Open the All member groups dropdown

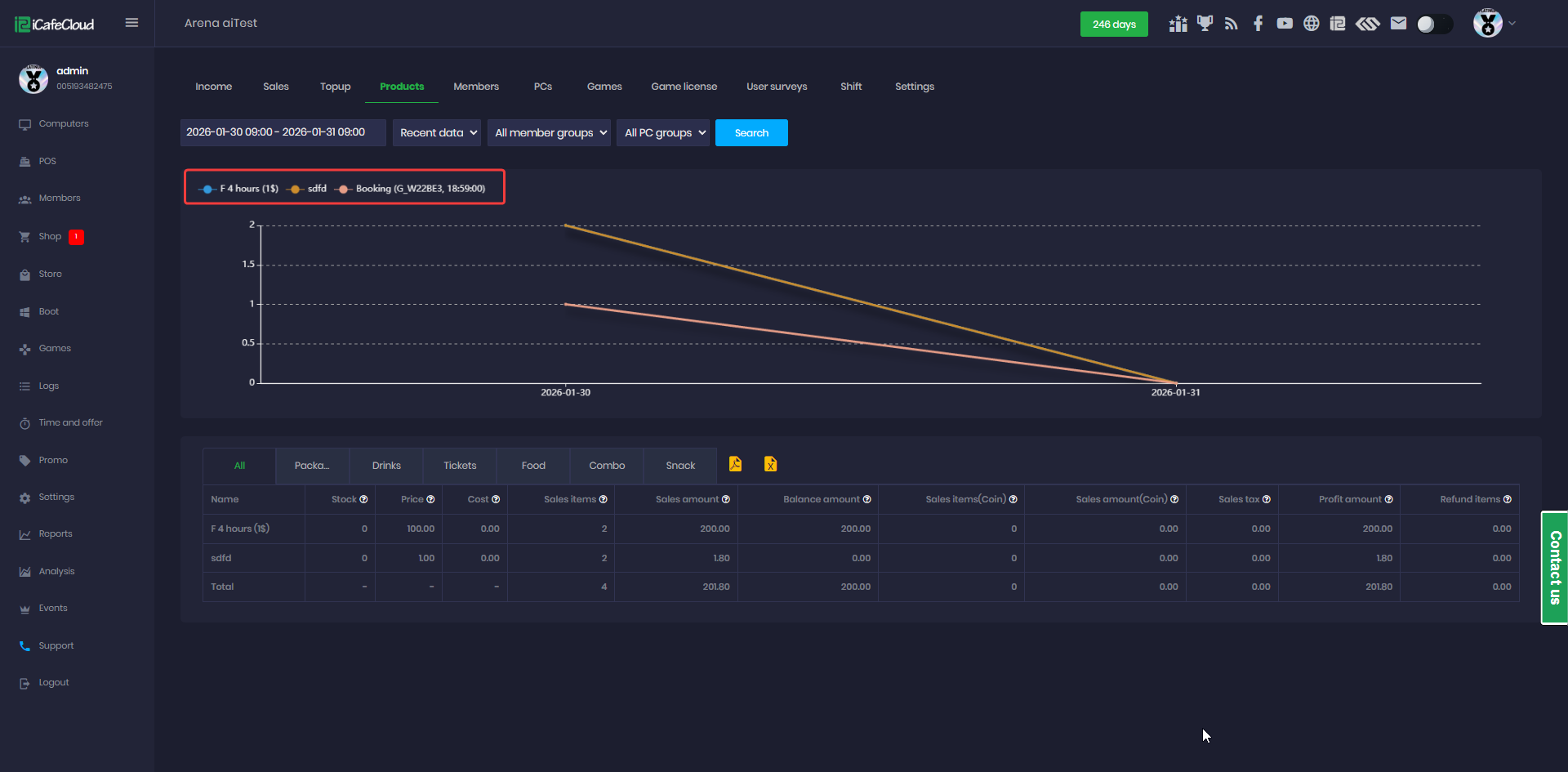click(549, 133)
